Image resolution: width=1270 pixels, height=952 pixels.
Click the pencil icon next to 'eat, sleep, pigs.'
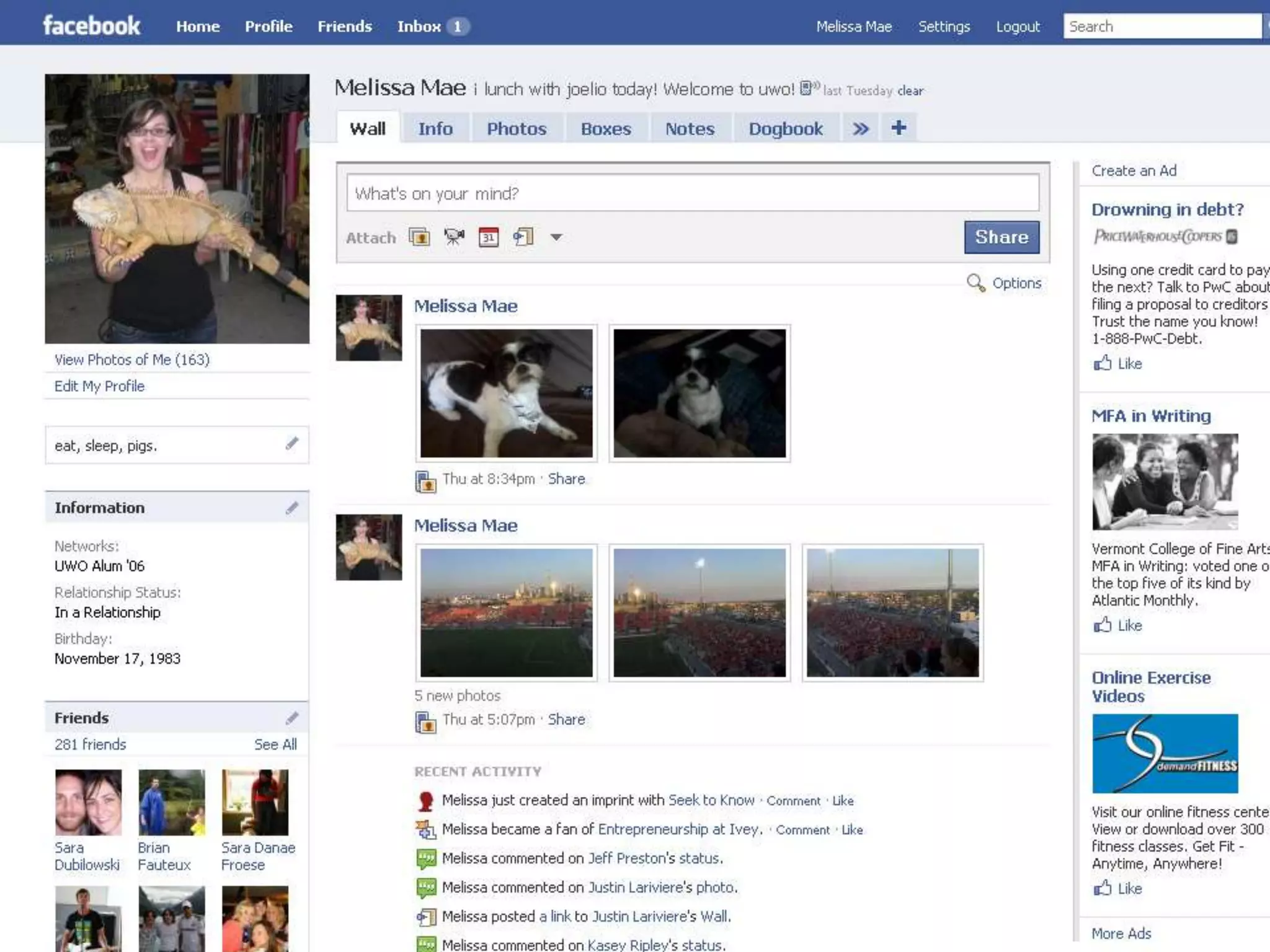click(x=292, y=443)
